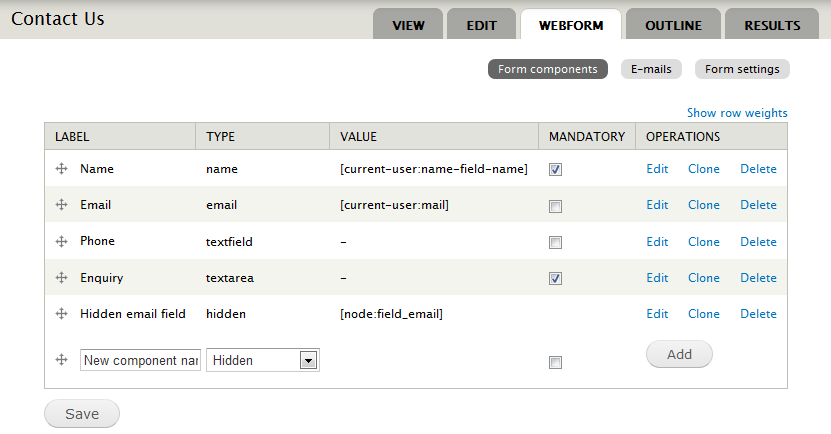Click the Contact Us page title
Screen dimensions: 831x434
[x=58, y=19]
